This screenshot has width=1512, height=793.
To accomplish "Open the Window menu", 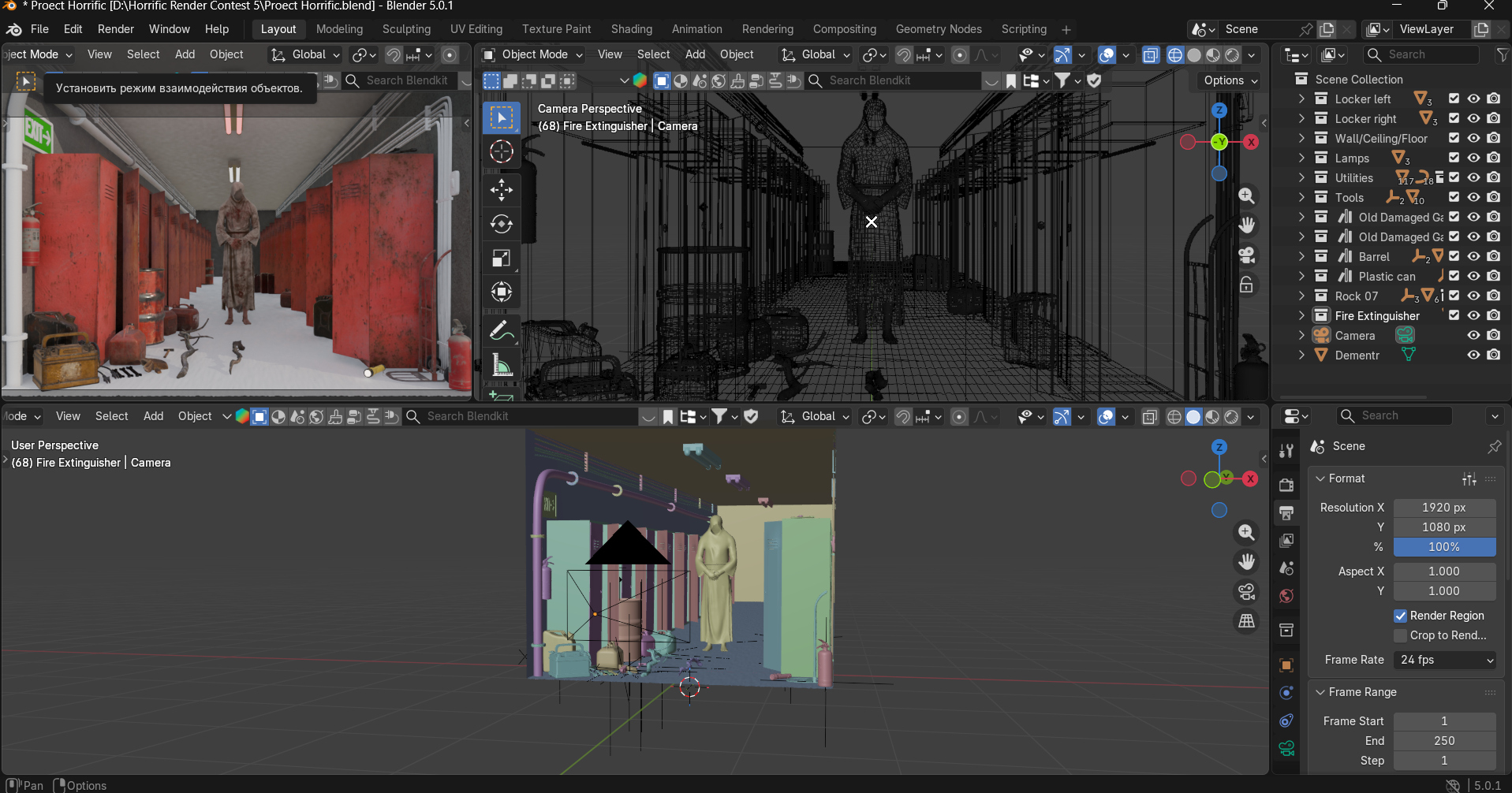I will pos(170,29).
